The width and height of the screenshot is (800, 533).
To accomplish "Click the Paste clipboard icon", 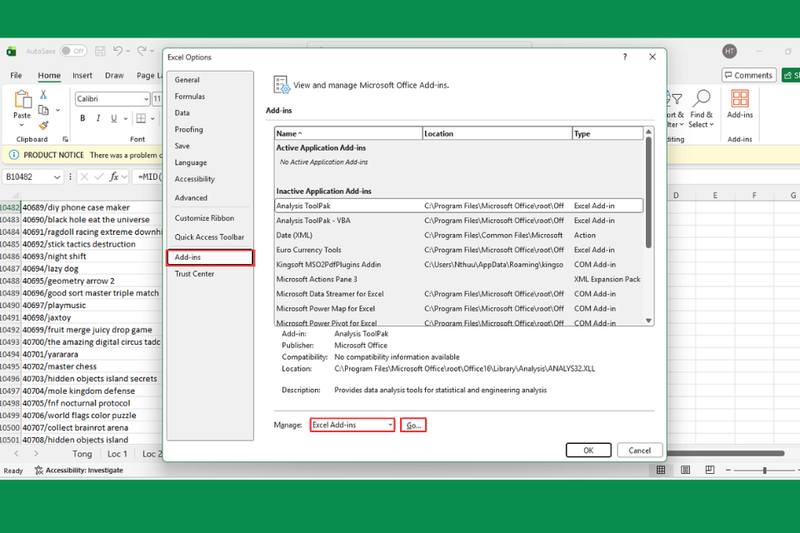I will click(22, 99).
